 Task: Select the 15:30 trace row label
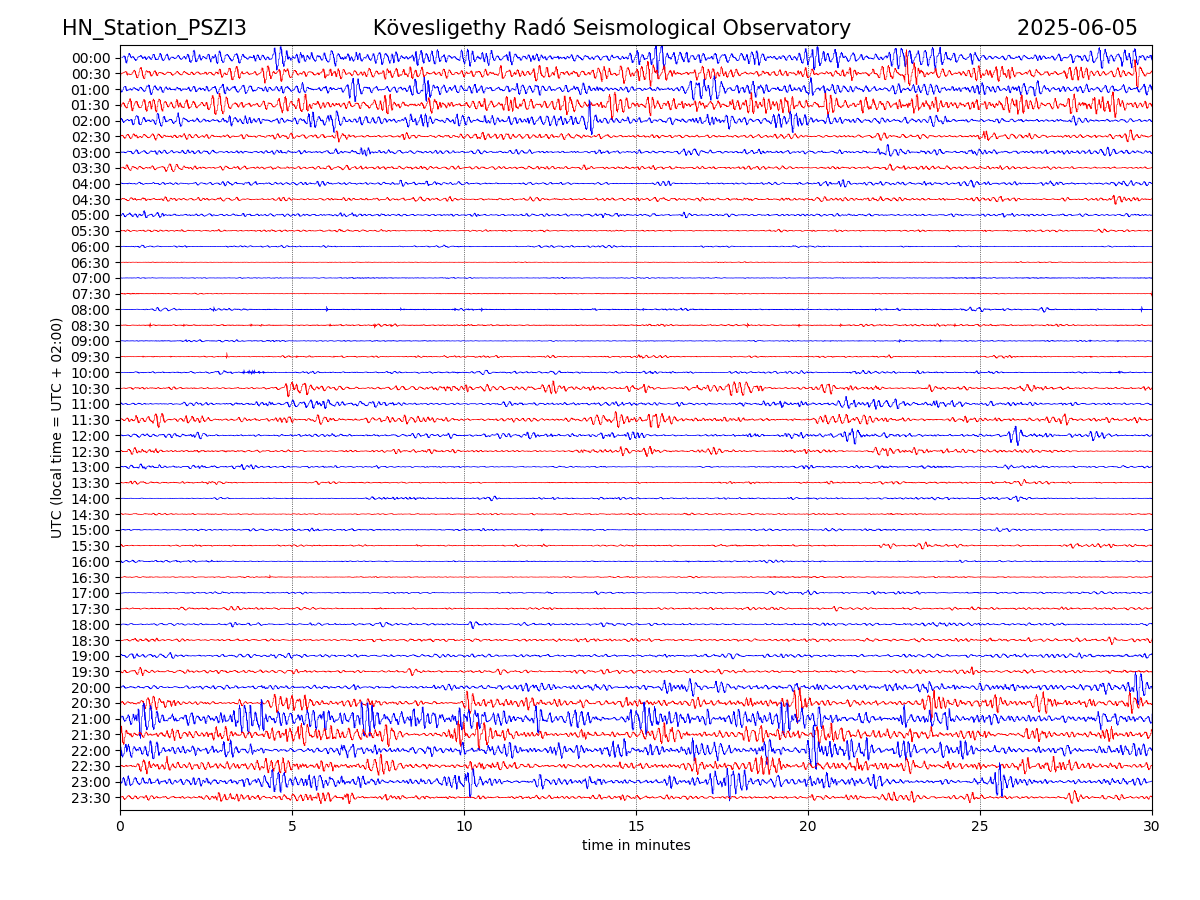(91, 546)
